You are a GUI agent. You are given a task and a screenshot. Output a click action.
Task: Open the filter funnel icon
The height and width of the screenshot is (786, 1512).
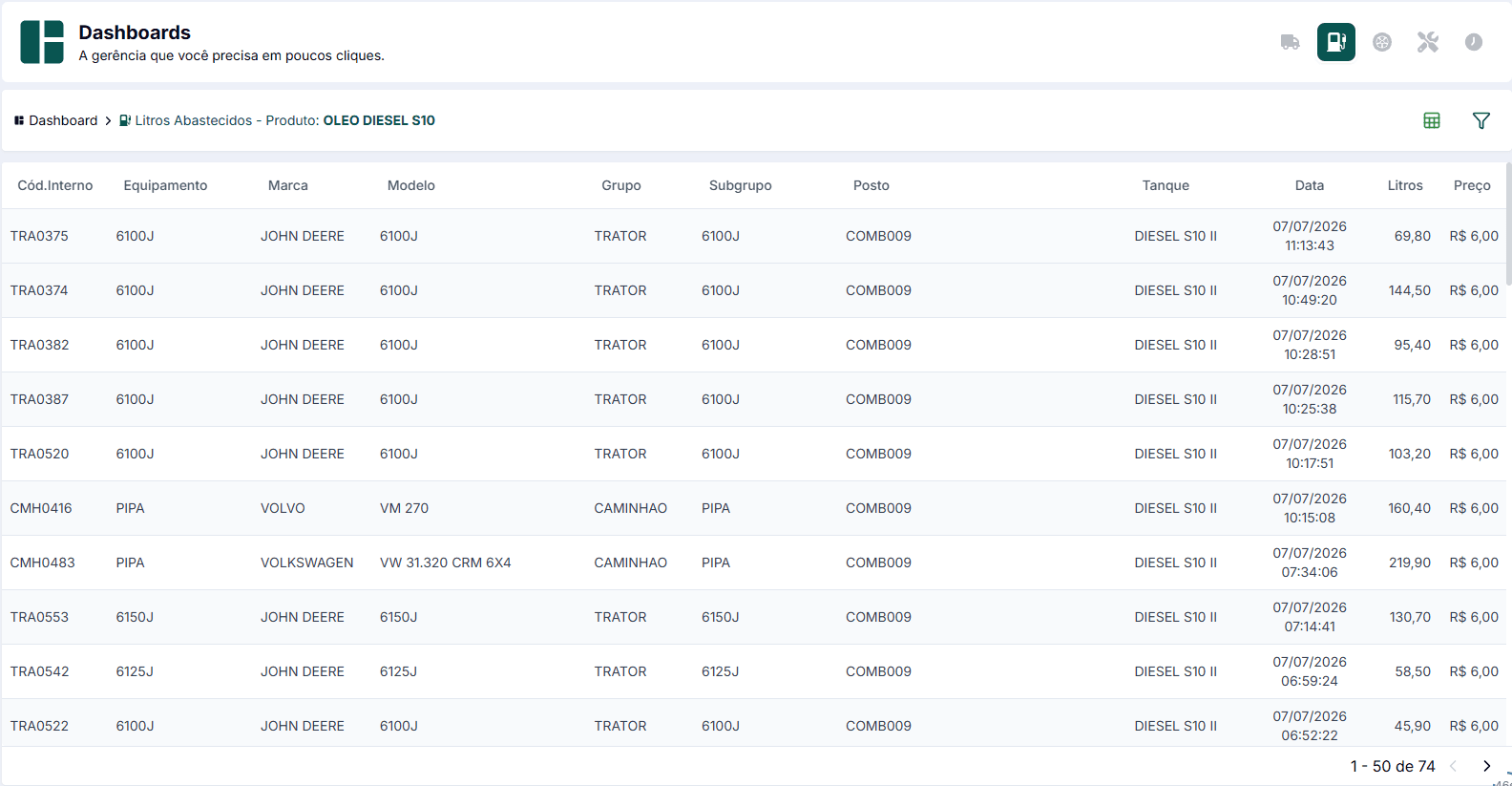coord(1481,120)
